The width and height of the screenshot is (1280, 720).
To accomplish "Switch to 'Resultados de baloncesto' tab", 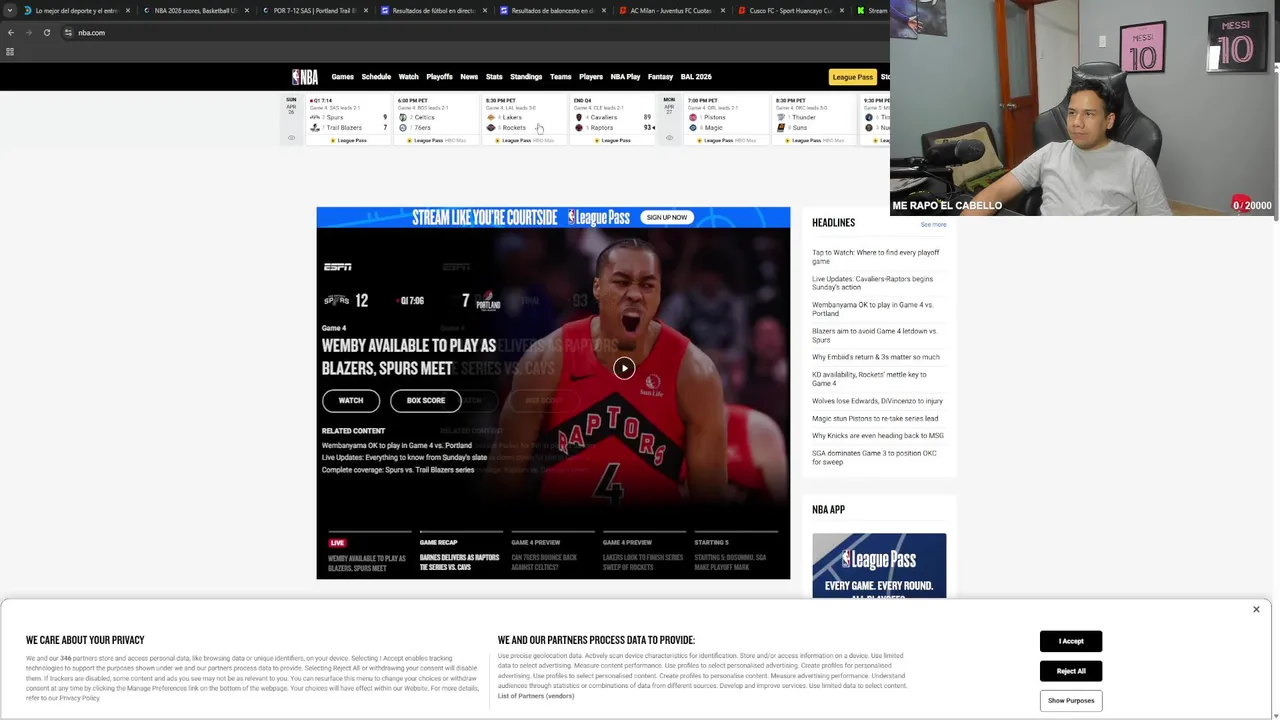I will [x=552, y=10].
